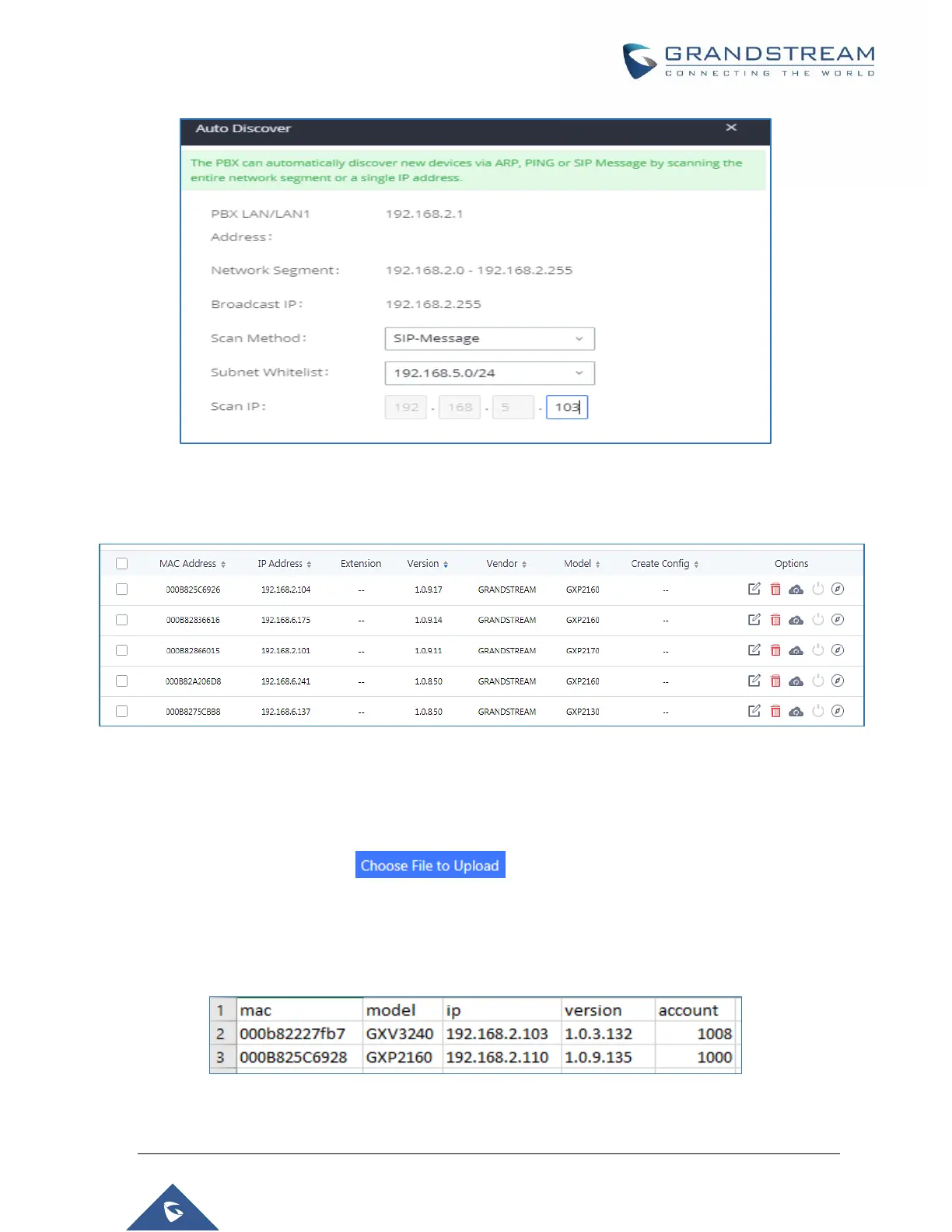
Task: Sort table by Vendor column
Action: pyautogui.click(x=506, y=563)
